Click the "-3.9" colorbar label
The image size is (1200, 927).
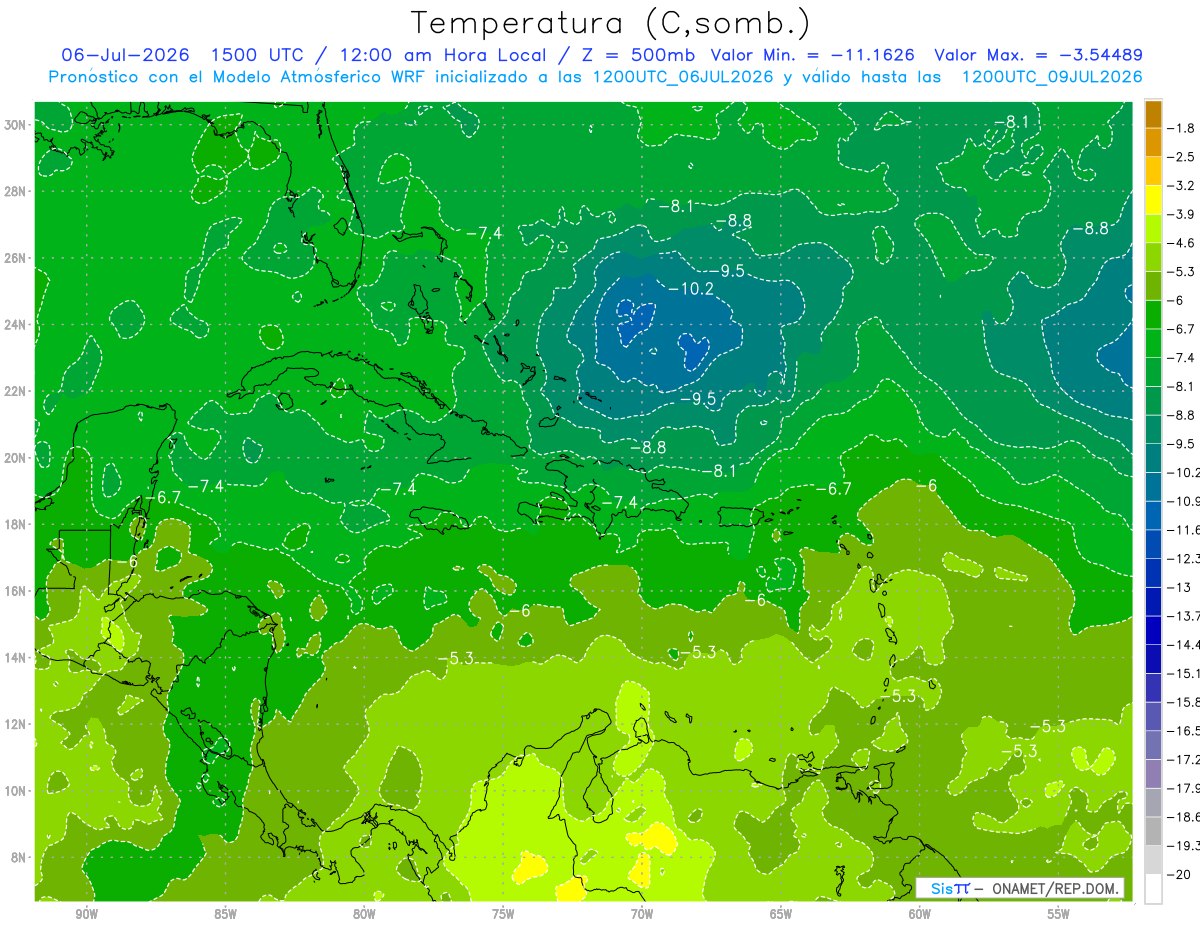point(1182,214)
